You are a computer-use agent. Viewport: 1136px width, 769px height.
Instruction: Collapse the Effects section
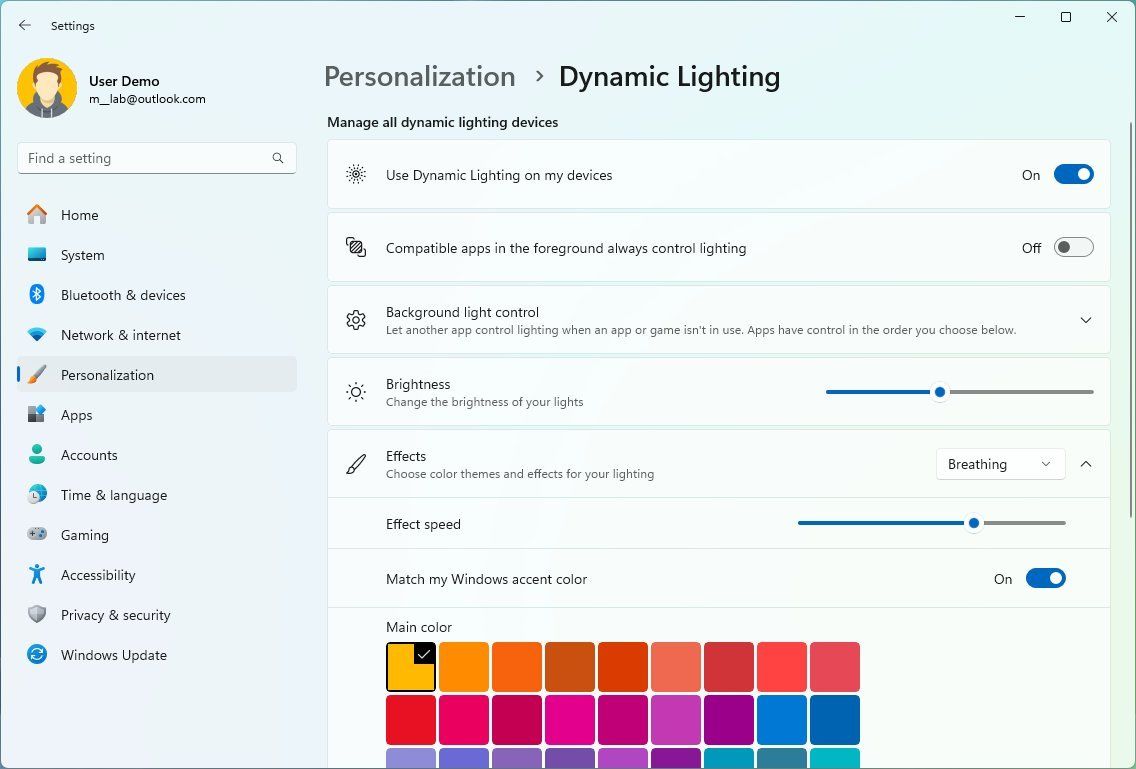click(x=1086, y=463)
